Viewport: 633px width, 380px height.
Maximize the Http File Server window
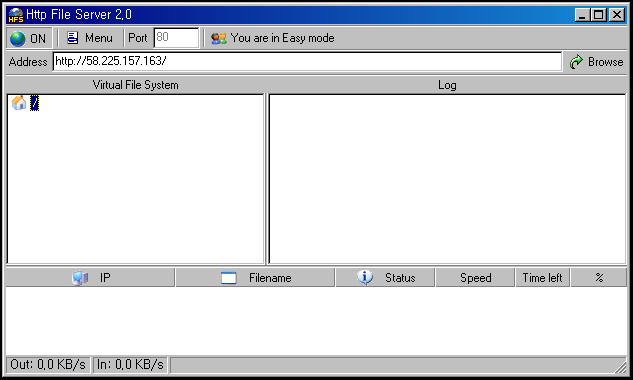click(x=598, y=15)
